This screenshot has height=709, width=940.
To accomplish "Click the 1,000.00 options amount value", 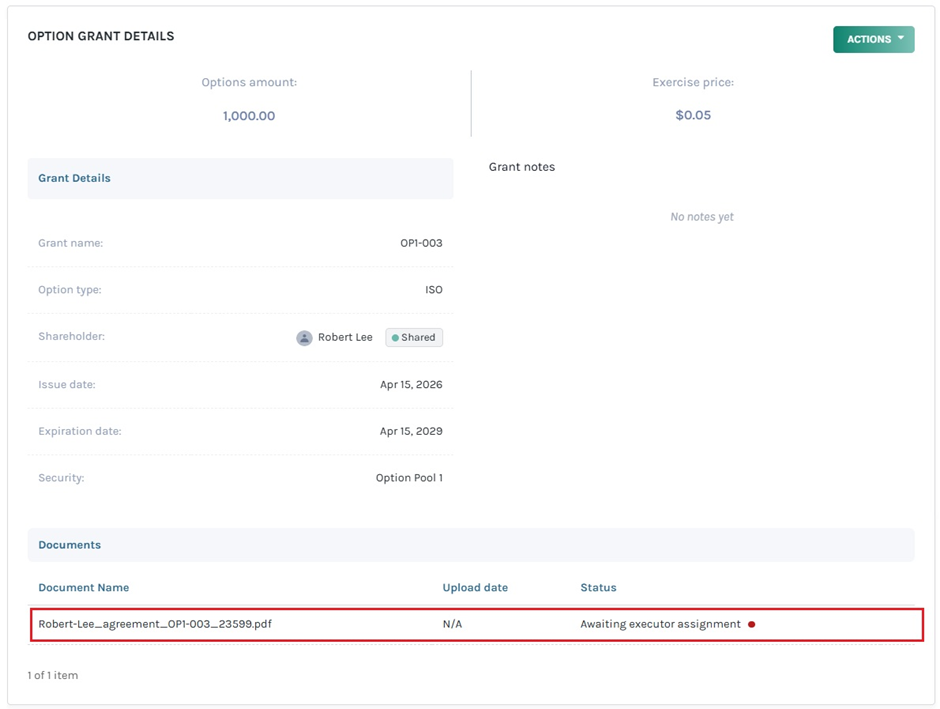I will pos(249,116).
